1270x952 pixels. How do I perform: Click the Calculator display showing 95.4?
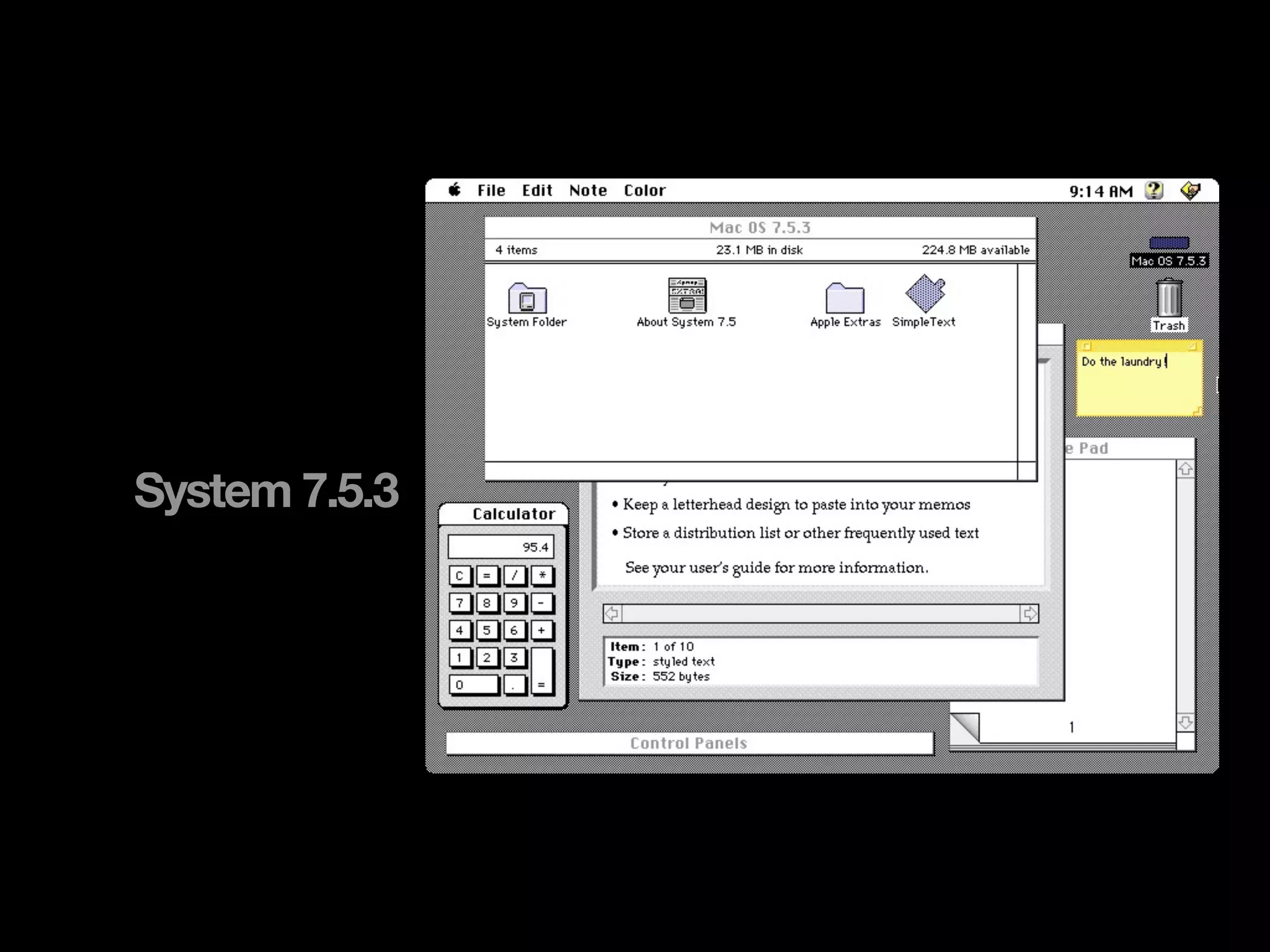(500, 547)
